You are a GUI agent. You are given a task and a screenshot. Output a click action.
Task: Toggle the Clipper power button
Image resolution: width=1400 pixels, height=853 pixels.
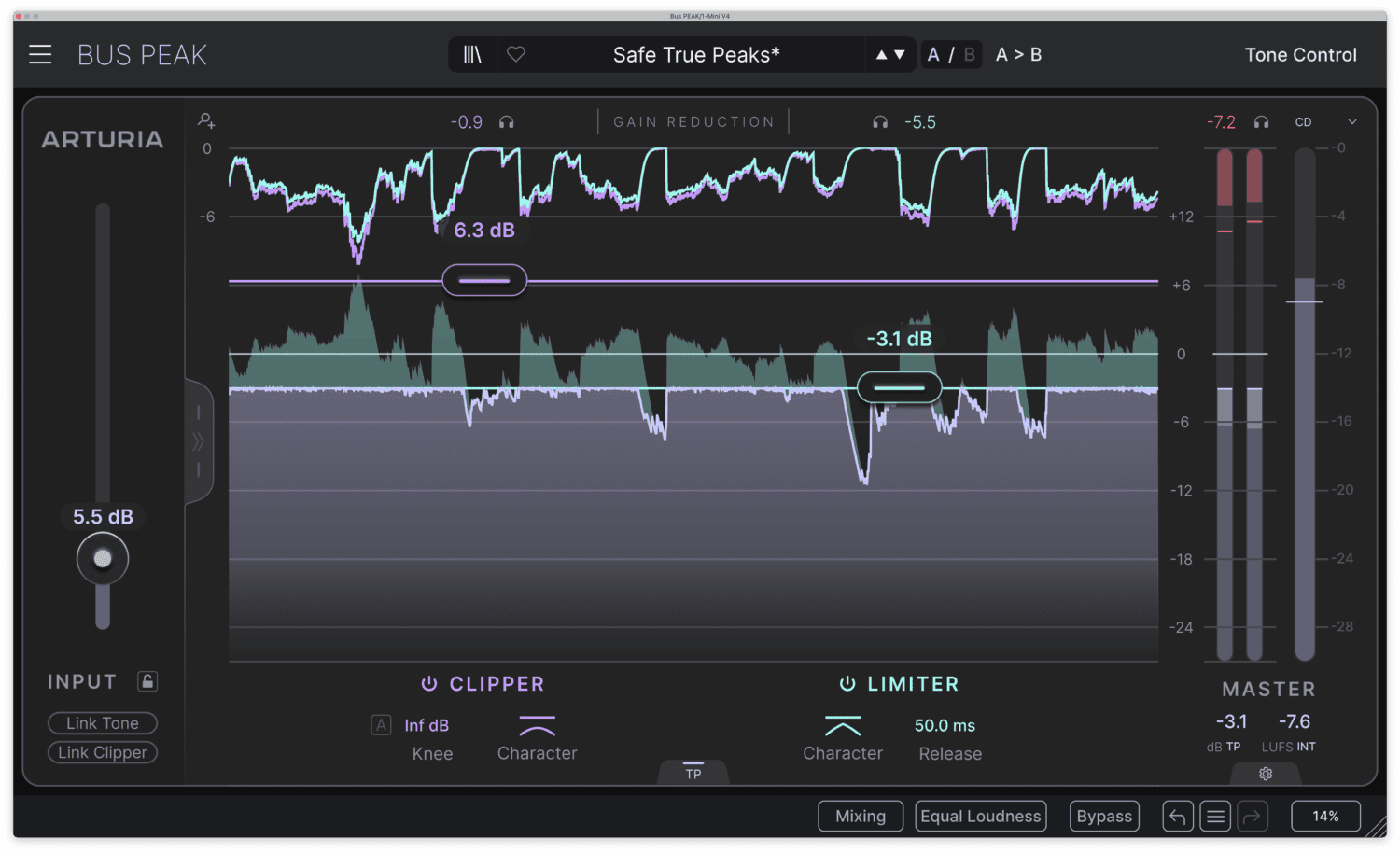point(429,684)
